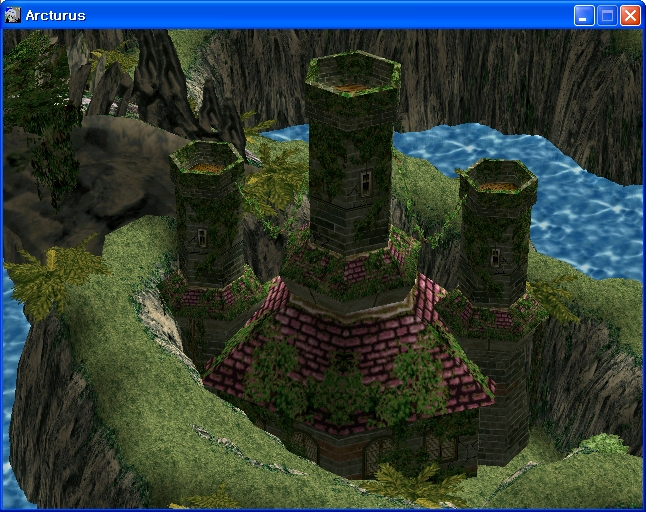Minimize the Arcturus window
The width and height of the screenshot is (646, 512).
point(585,15)
